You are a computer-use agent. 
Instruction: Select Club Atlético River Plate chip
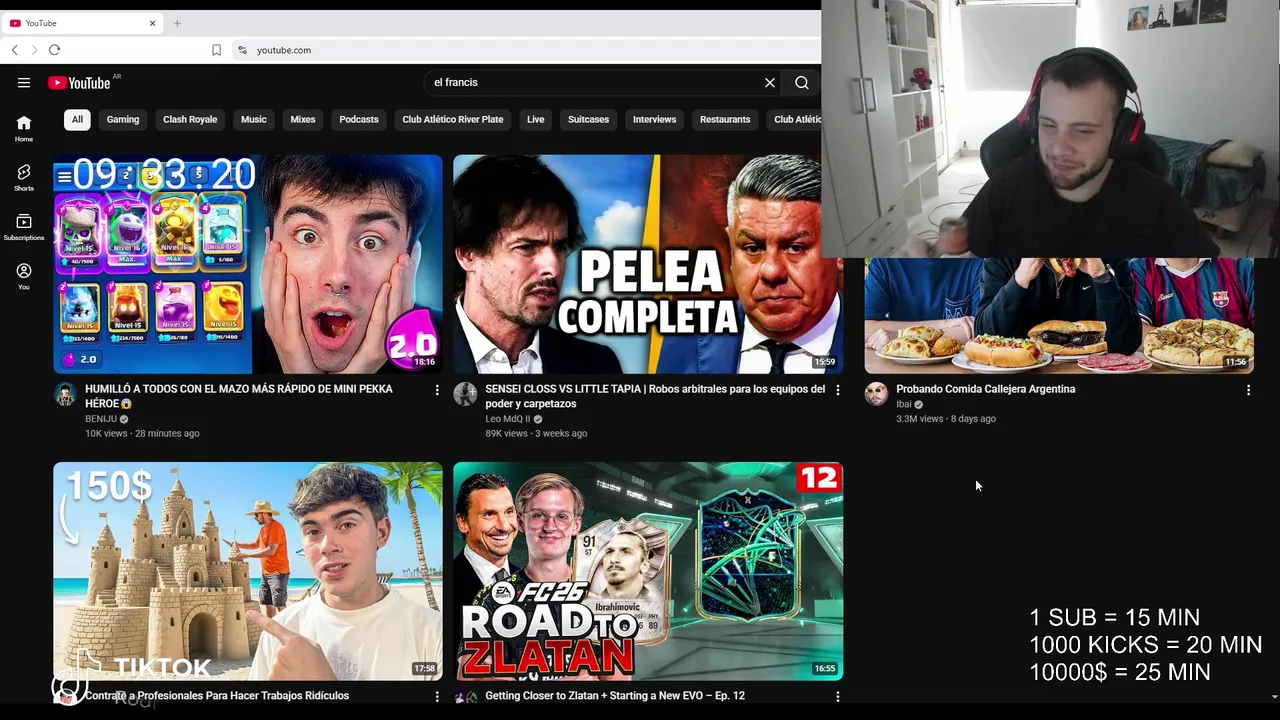coord(453,119)
